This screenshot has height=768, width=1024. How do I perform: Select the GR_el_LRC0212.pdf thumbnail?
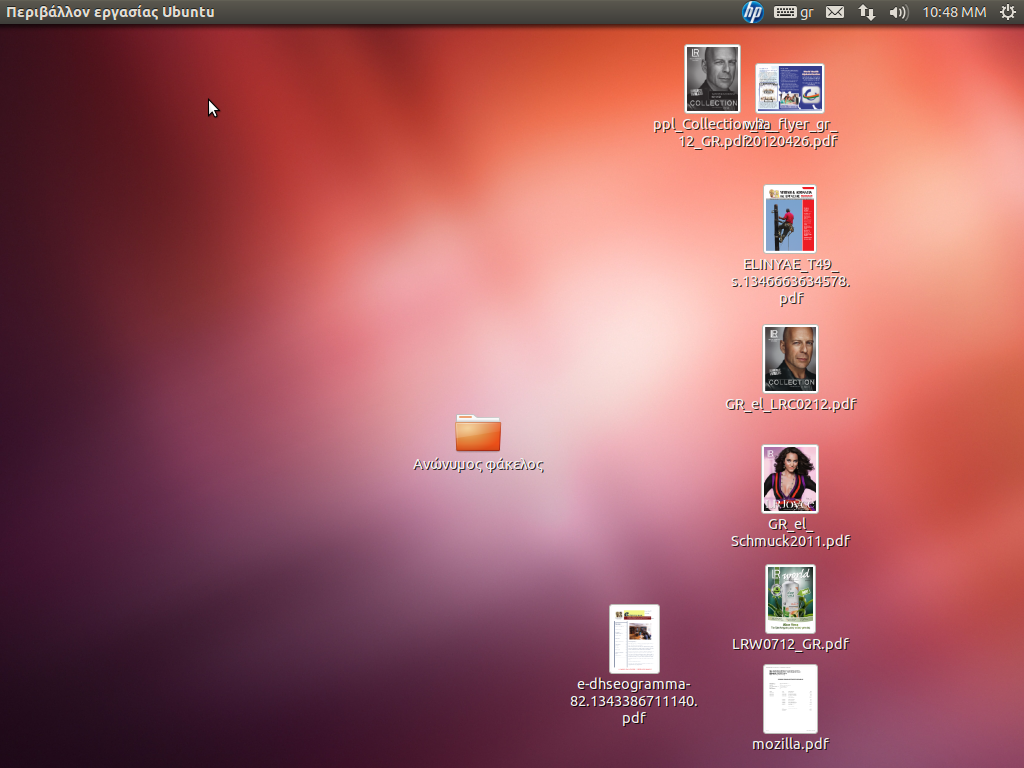click(790, 358)
